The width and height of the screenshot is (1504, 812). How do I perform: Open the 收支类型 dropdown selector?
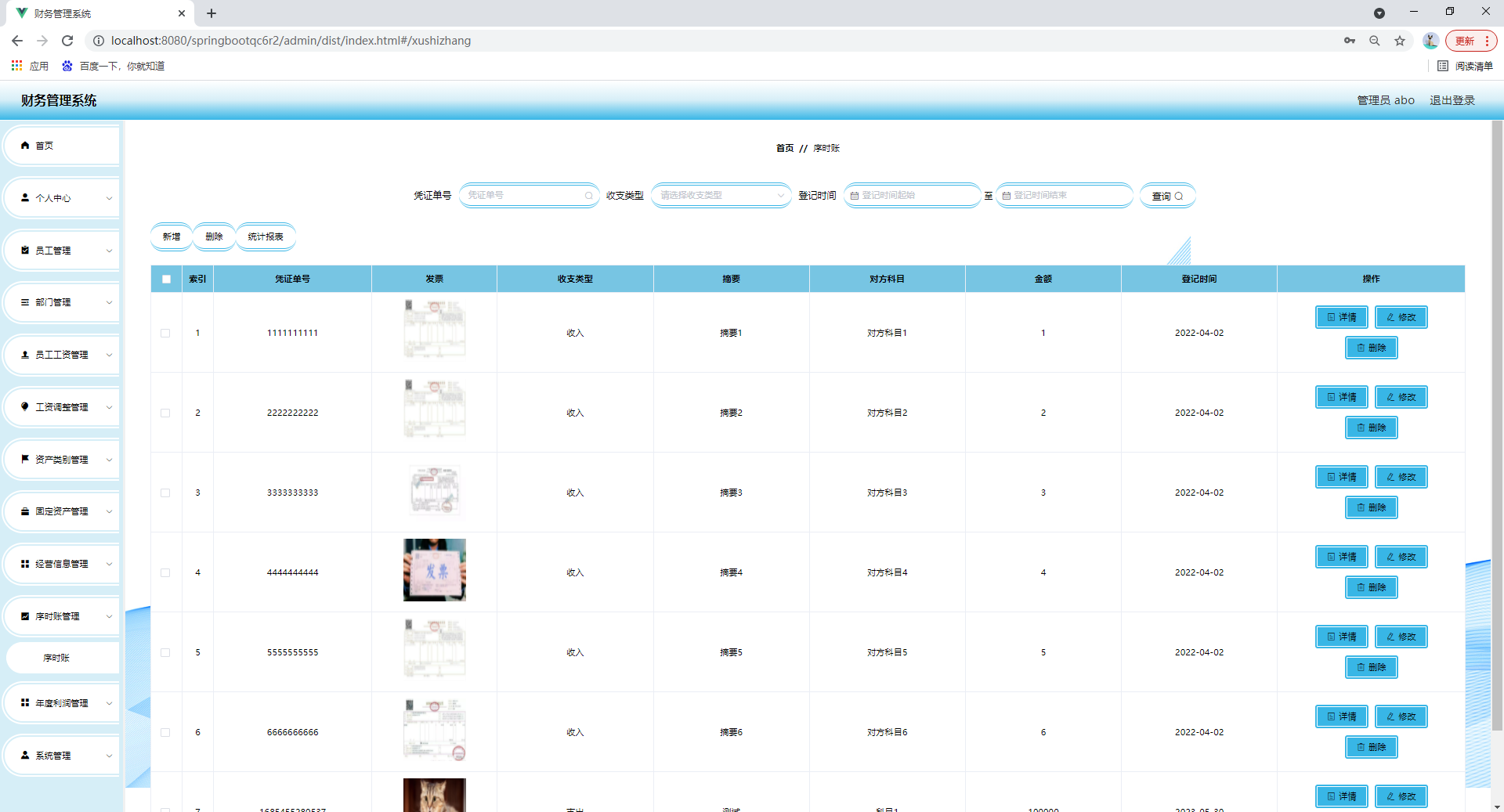[x=721, y=196]
